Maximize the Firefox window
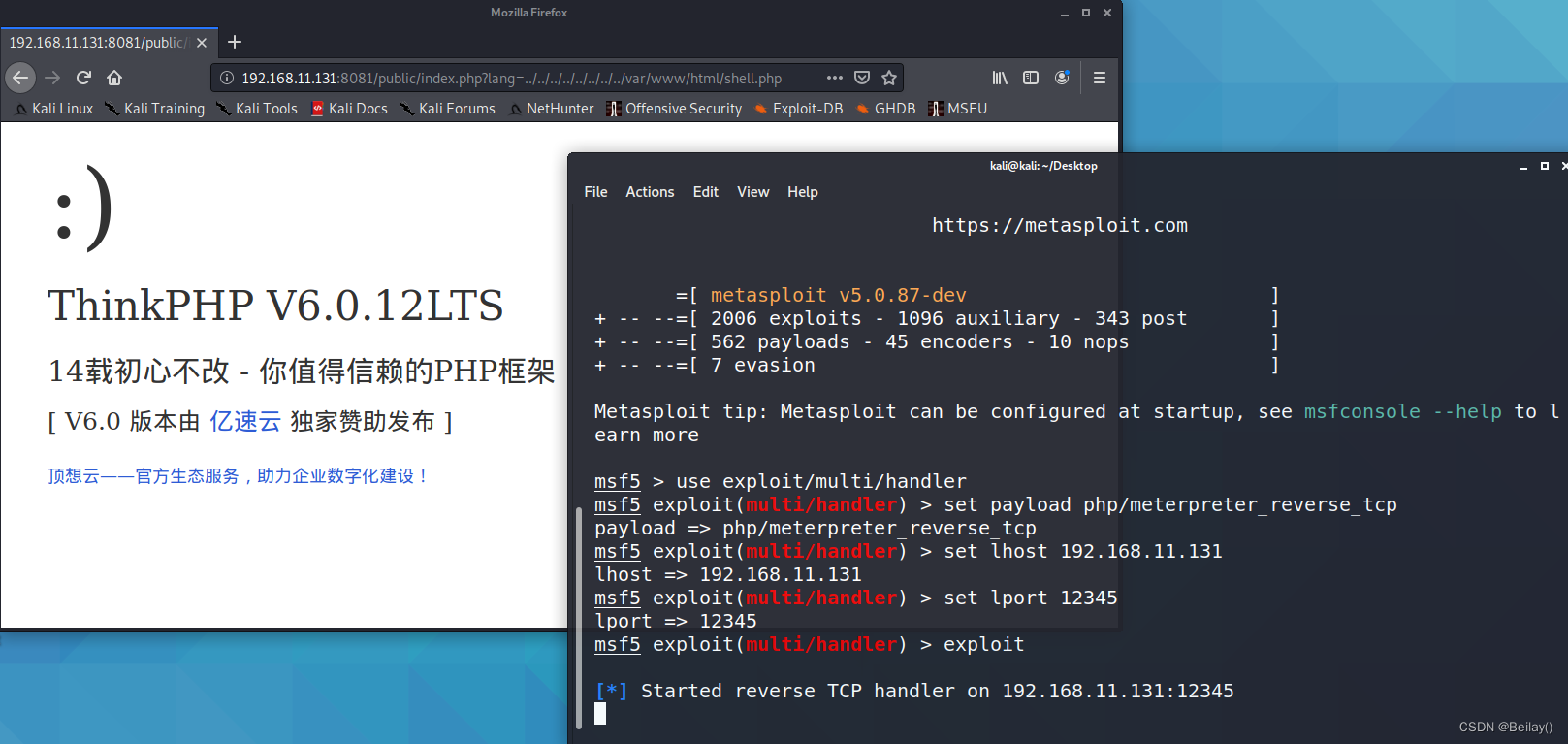1568x744 pixels. 1086,13
